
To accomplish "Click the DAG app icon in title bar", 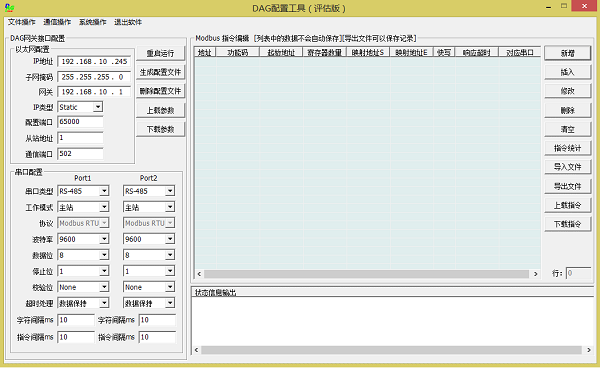I will [10, 7].
